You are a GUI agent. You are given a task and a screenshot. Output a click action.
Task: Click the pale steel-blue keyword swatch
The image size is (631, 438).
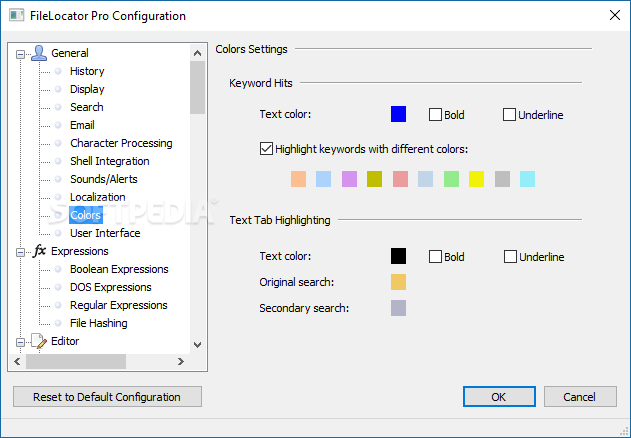[x=425, y=179]
